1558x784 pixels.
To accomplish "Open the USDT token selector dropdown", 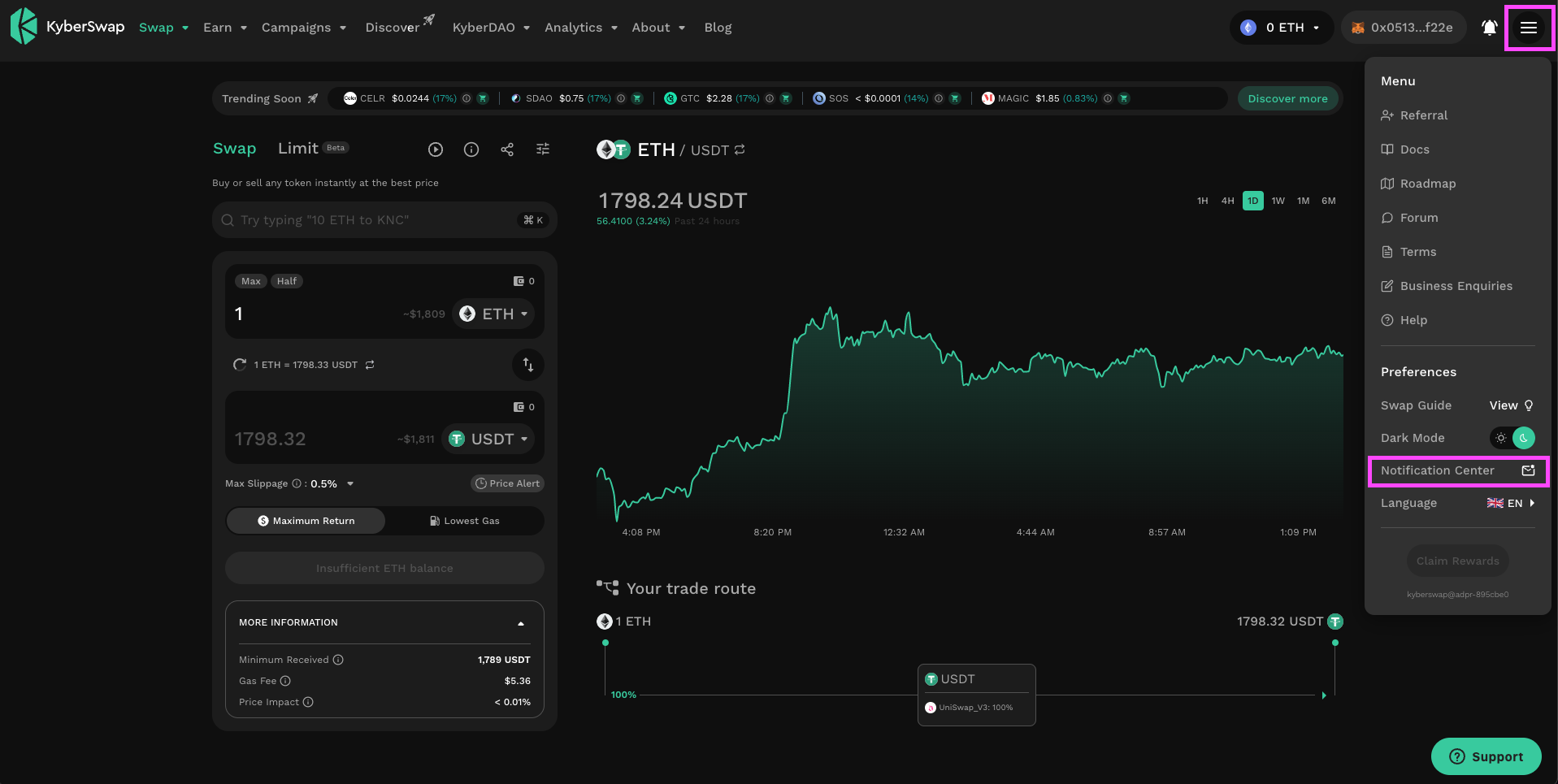I will 488,440.
